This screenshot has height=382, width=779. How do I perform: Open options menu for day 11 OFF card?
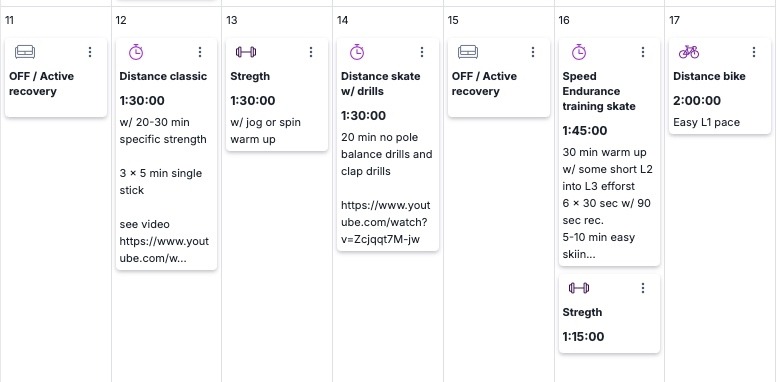click(x=90, y=52)
